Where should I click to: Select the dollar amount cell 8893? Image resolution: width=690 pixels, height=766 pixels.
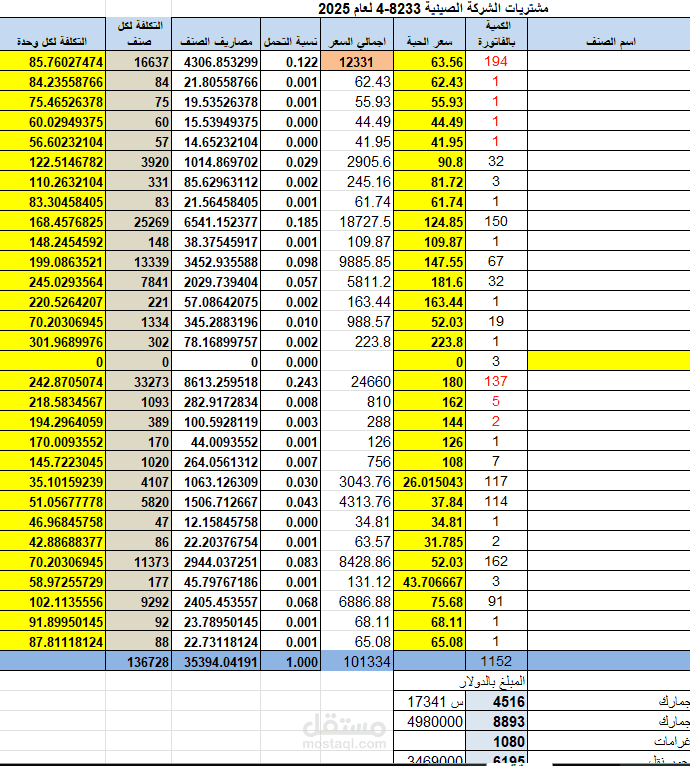[x=496, y=722]
